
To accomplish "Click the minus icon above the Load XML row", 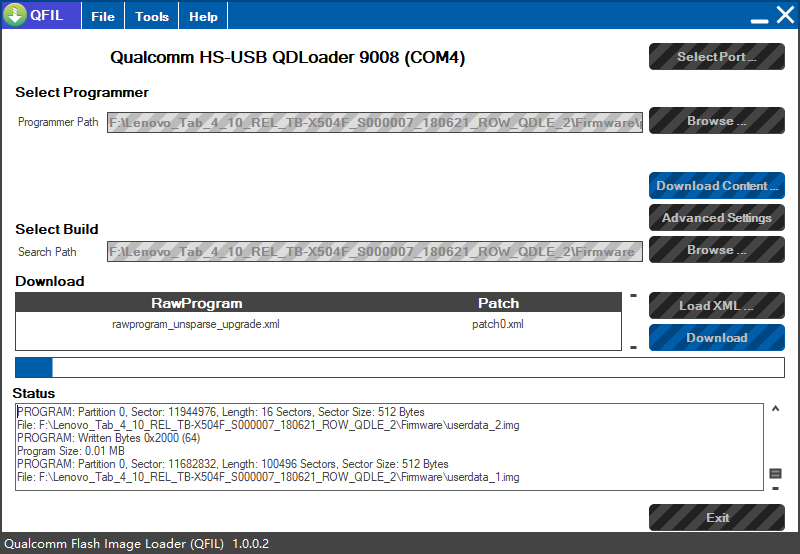I will (633, 295).
